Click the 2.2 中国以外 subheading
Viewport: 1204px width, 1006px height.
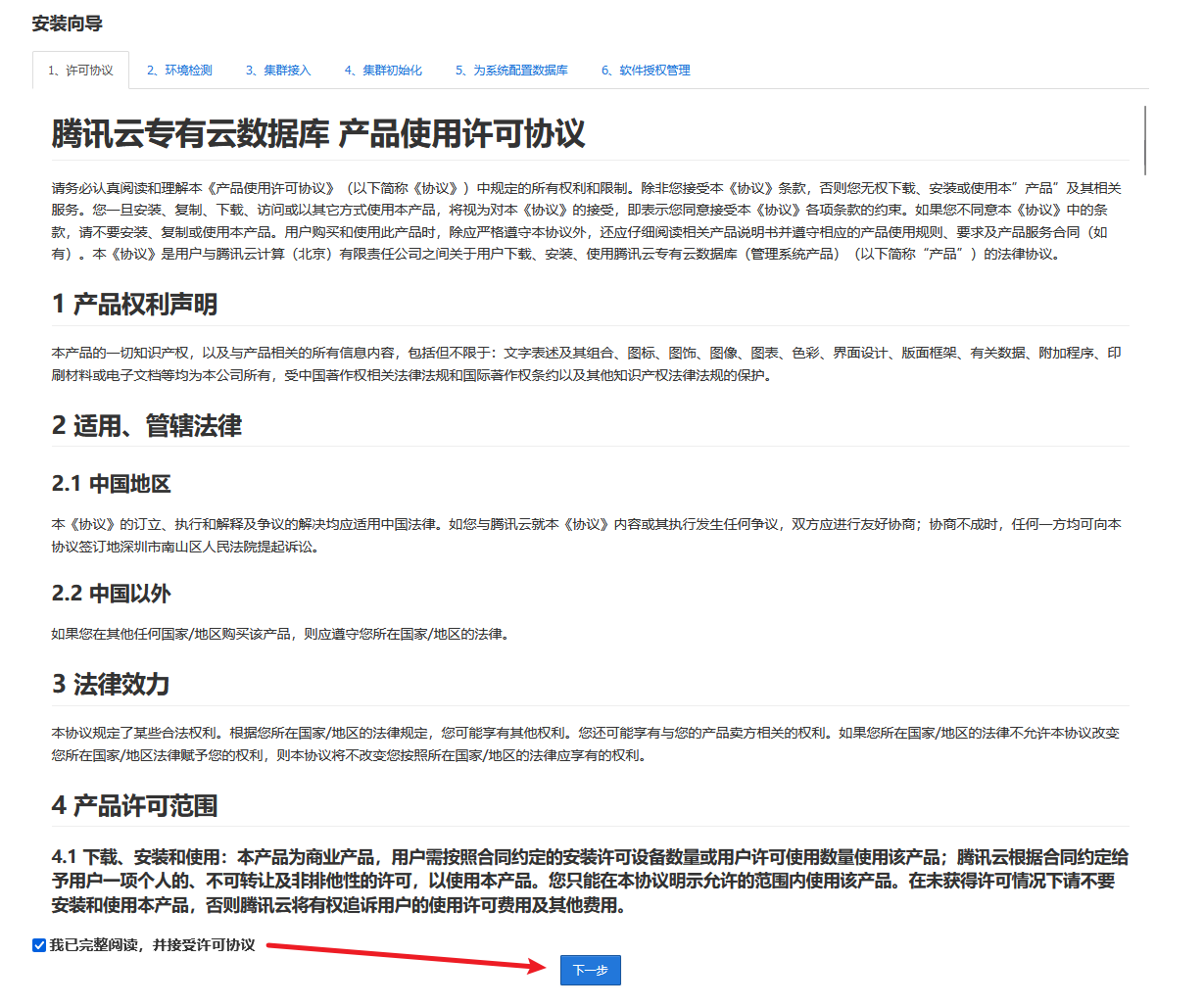[112, 594]
